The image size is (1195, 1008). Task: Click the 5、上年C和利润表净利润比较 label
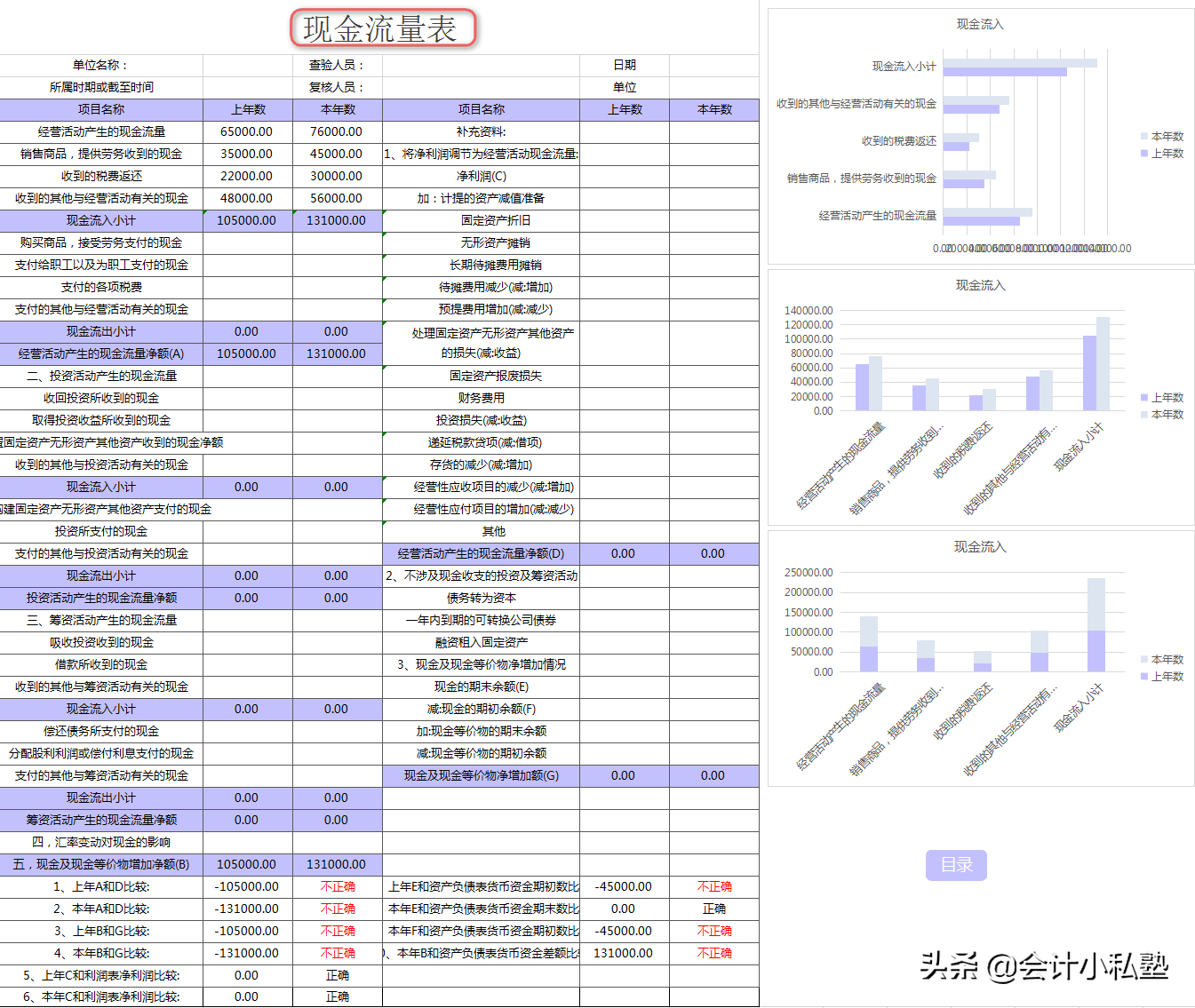[101, 975]
